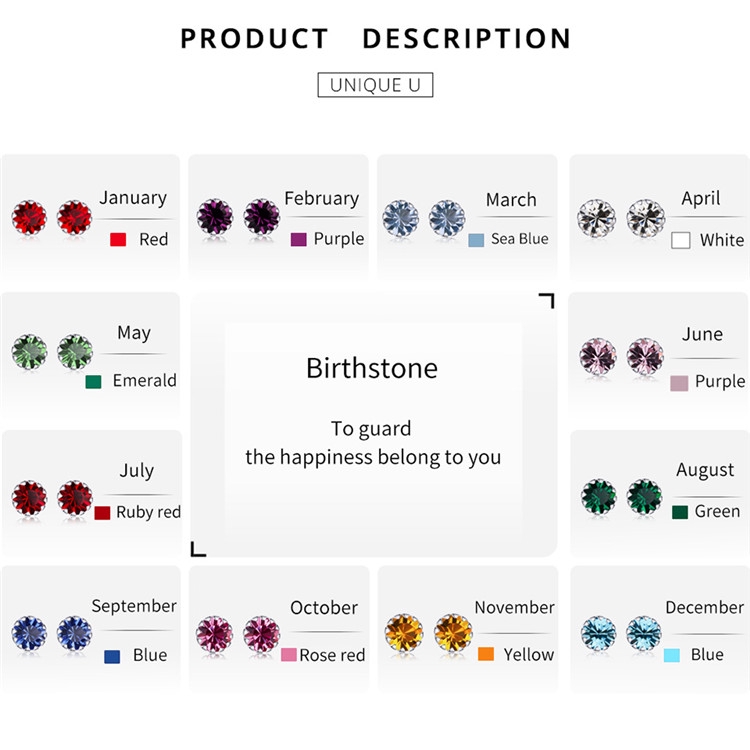Choose the April White color swatch
Image resolution: width=750 pixels, height=750 pixels.
[x=681, y=240]
